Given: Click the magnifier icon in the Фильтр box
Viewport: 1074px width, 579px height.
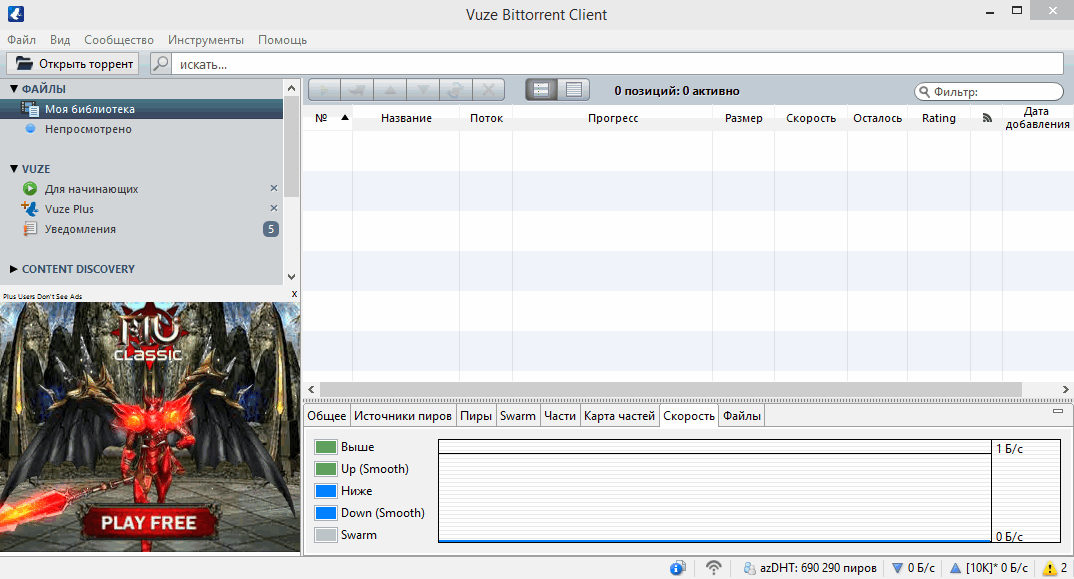Looking at the screenshot, I should (x=925, y=92).
